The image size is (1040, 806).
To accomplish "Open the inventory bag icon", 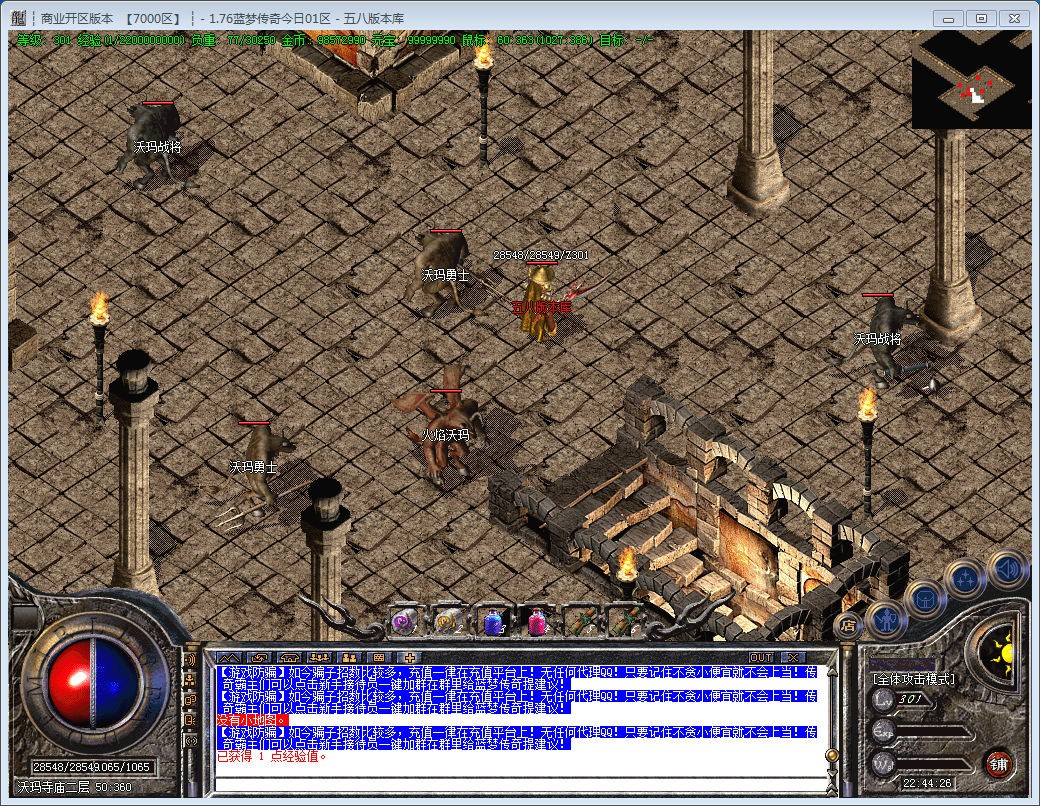I will coord(924,600).
